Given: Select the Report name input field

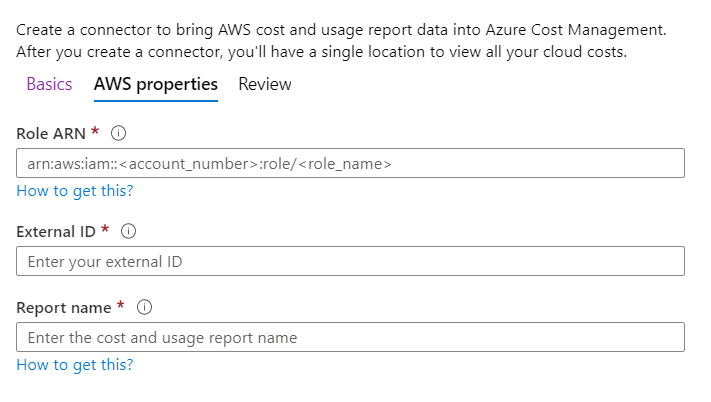Looking at the screenshot, I should (x=351, y=337).
